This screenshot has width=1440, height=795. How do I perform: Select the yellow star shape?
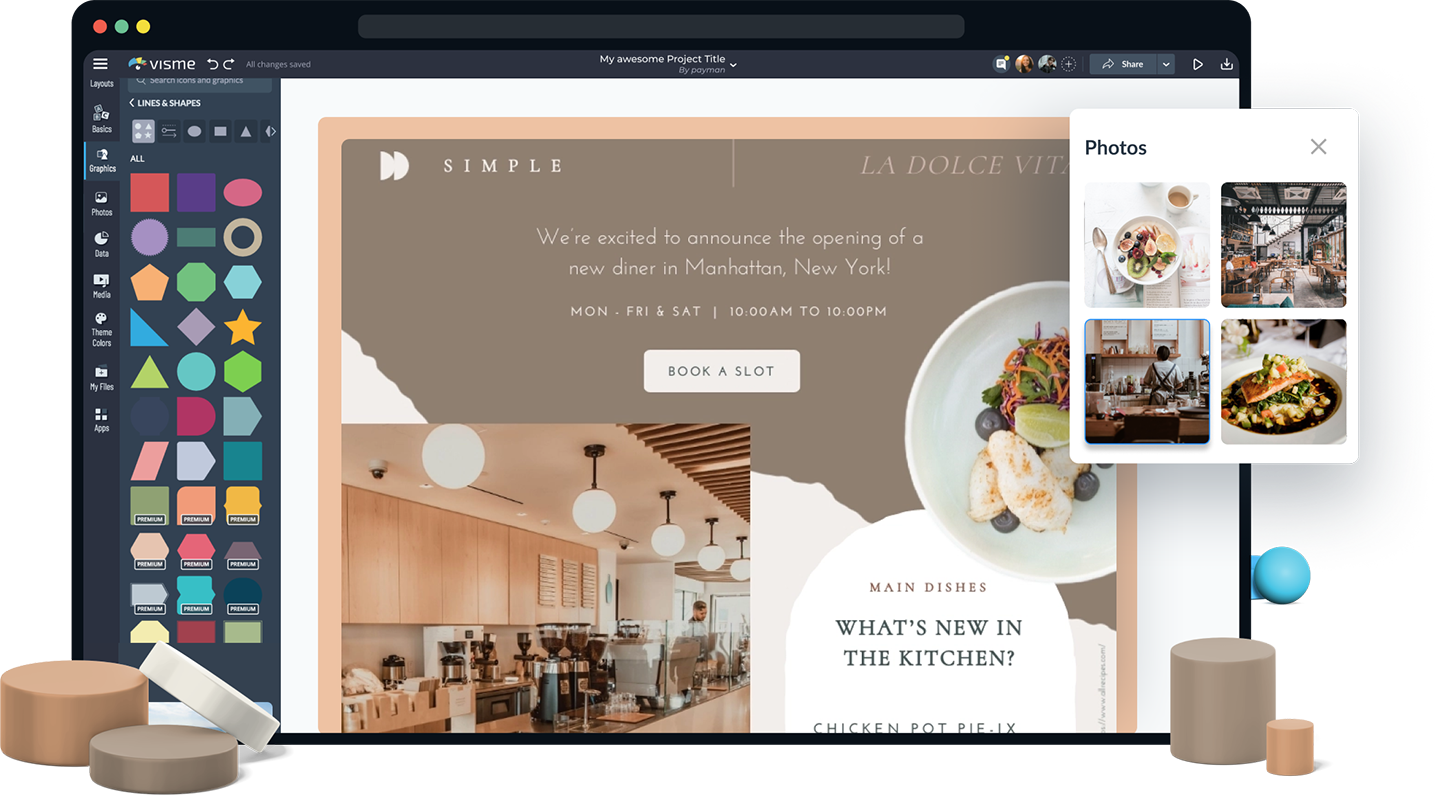coord(243,327)
